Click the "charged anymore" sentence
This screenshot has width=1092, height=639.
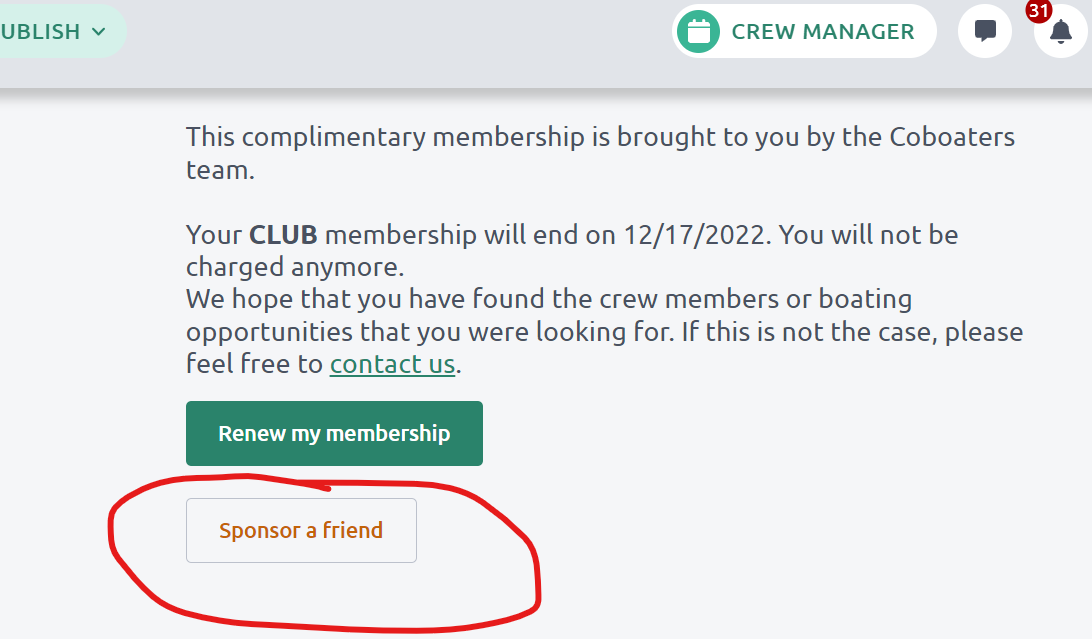click(x=294, y=267)
